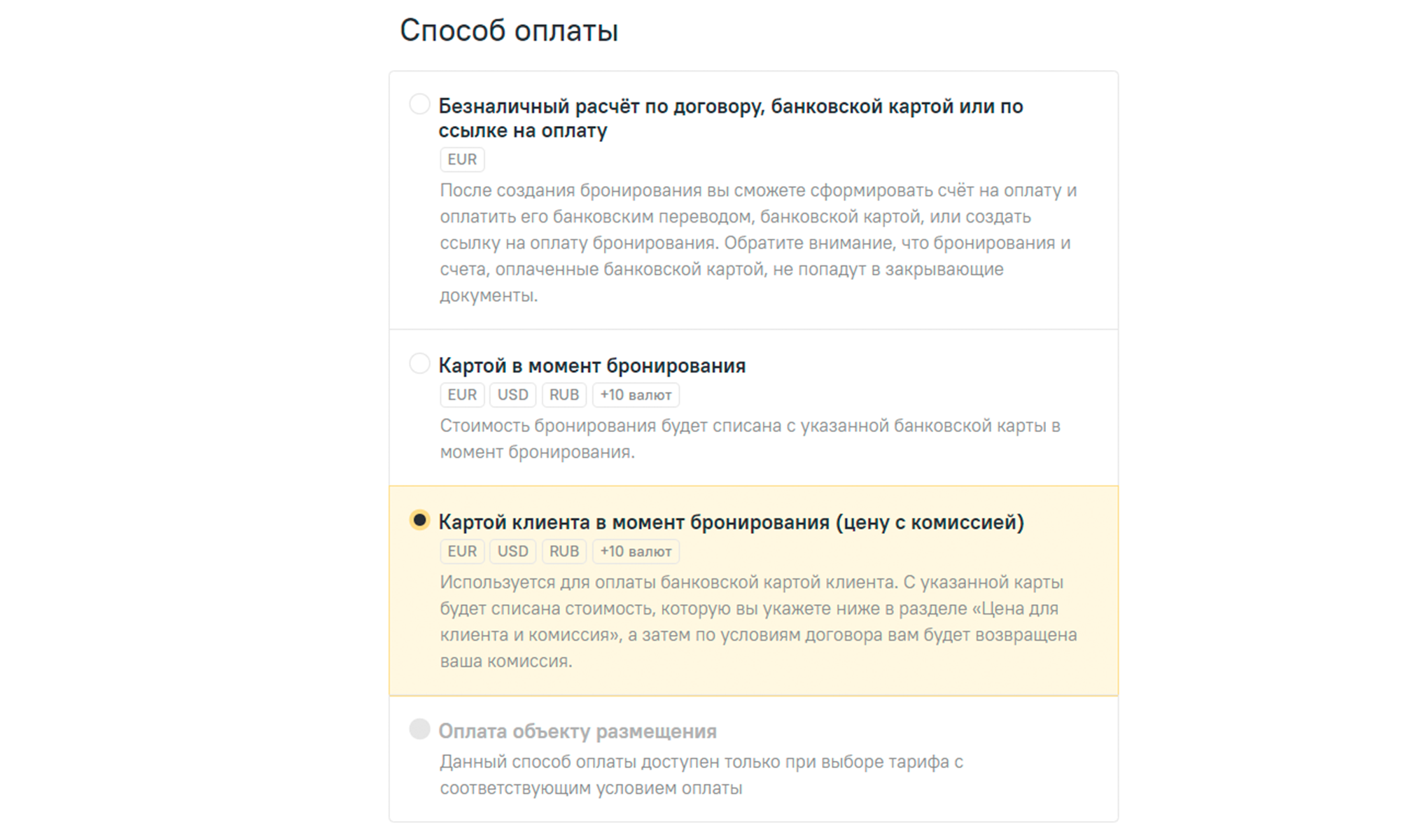
Task: Select the Безналичный расчёт radio button
Action: click(419, 104)
